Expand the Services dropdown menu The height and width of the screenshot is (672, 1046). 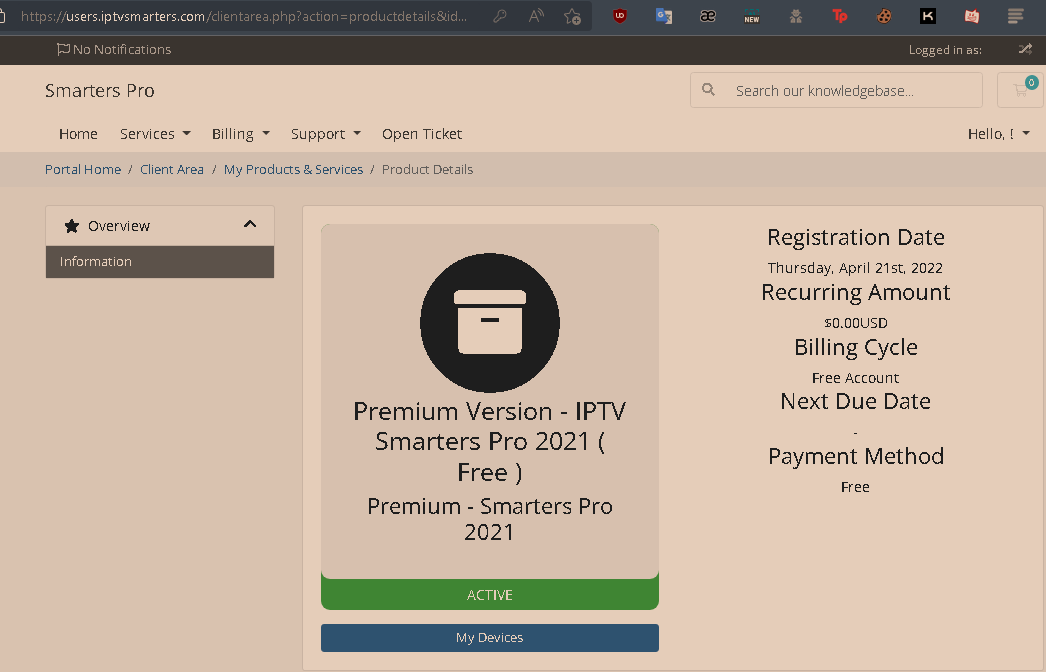click(x=155, y=133)
